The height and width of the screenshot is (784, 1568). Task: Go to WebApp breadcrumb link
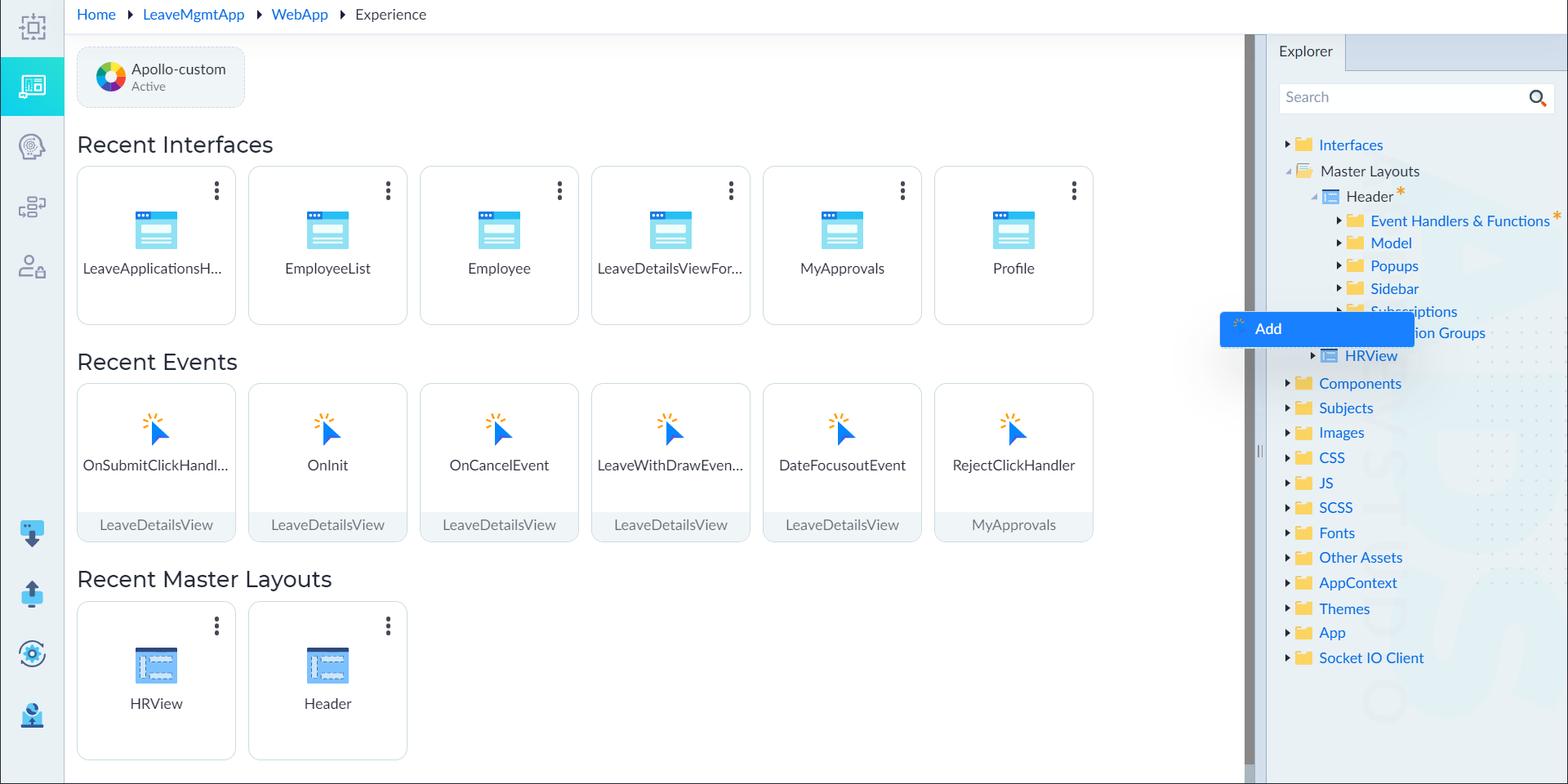[300, 15]
